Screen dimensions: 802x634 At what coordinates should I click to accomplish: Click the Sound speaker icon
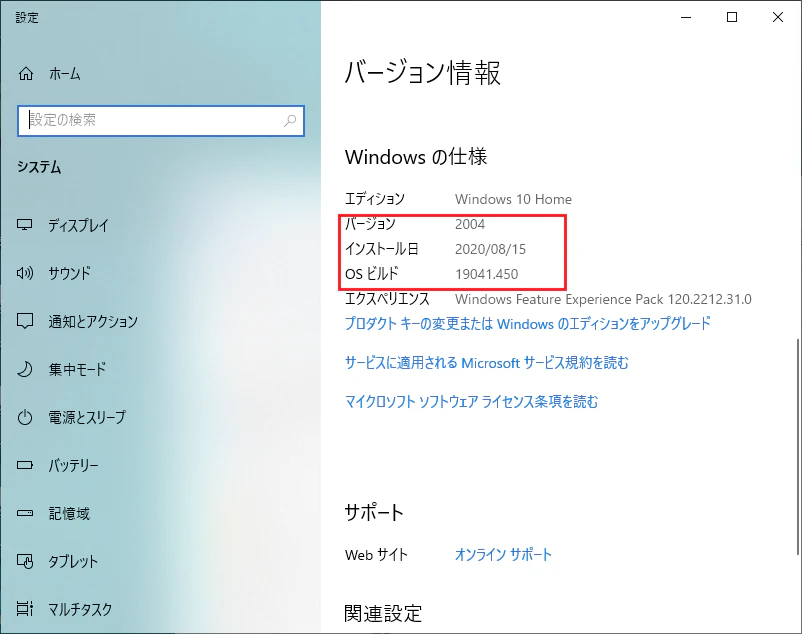point(25,273)
